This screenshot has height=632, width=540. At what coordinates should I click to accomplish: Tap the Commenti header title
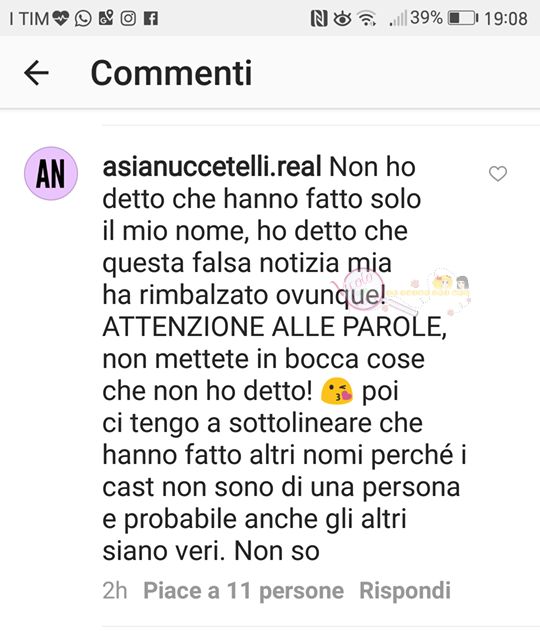(171, 73)
